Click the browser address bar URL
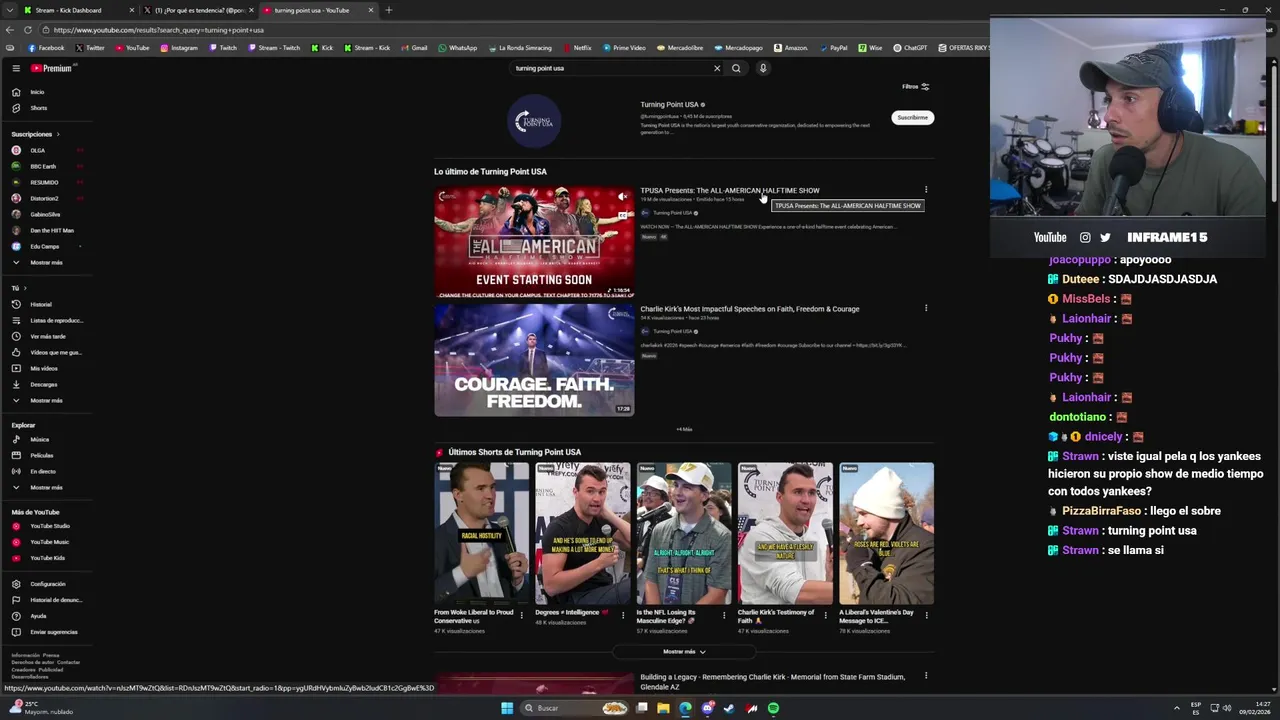This screenshot has height=720, width=1280. (x=158, y=30)
